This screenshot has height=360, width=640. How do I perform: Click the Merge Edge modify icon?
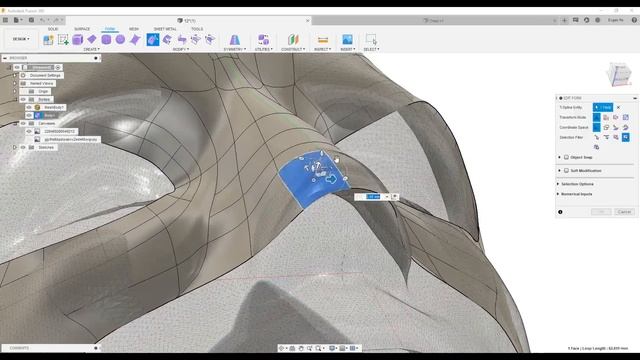pos(210,40)
